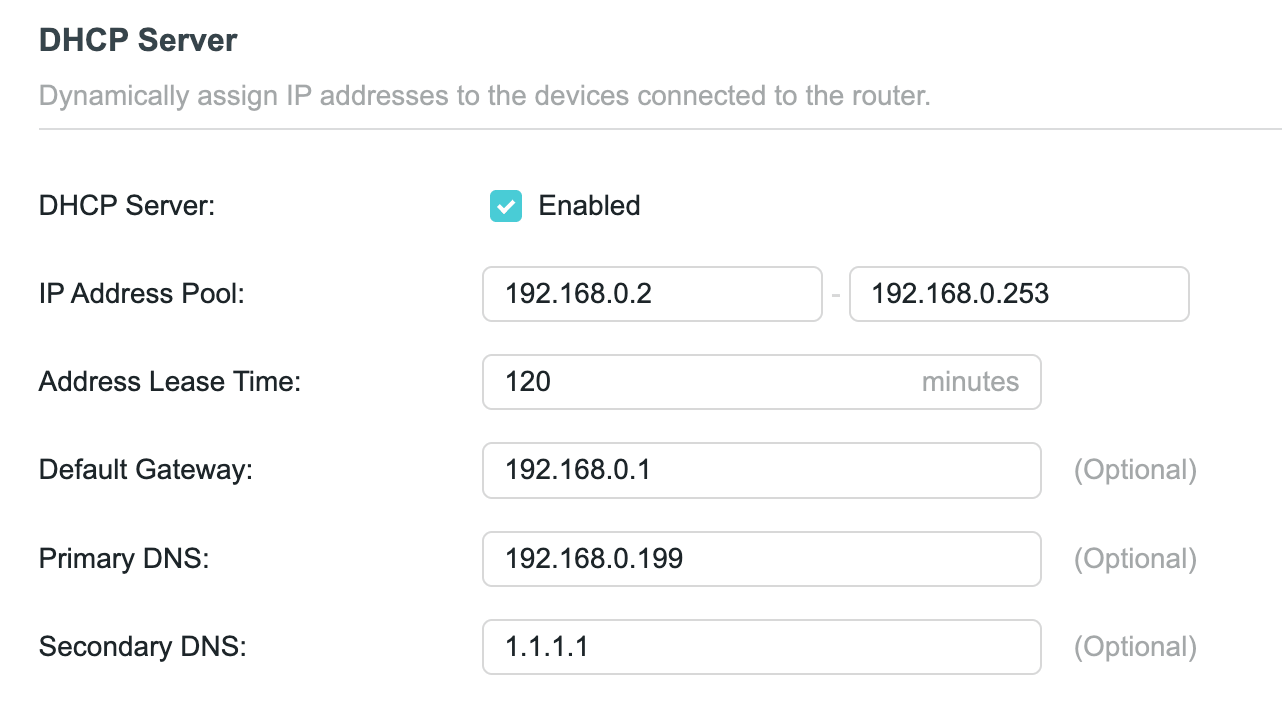Click the "IP Address Pool:" label

(x=142, y=294)
